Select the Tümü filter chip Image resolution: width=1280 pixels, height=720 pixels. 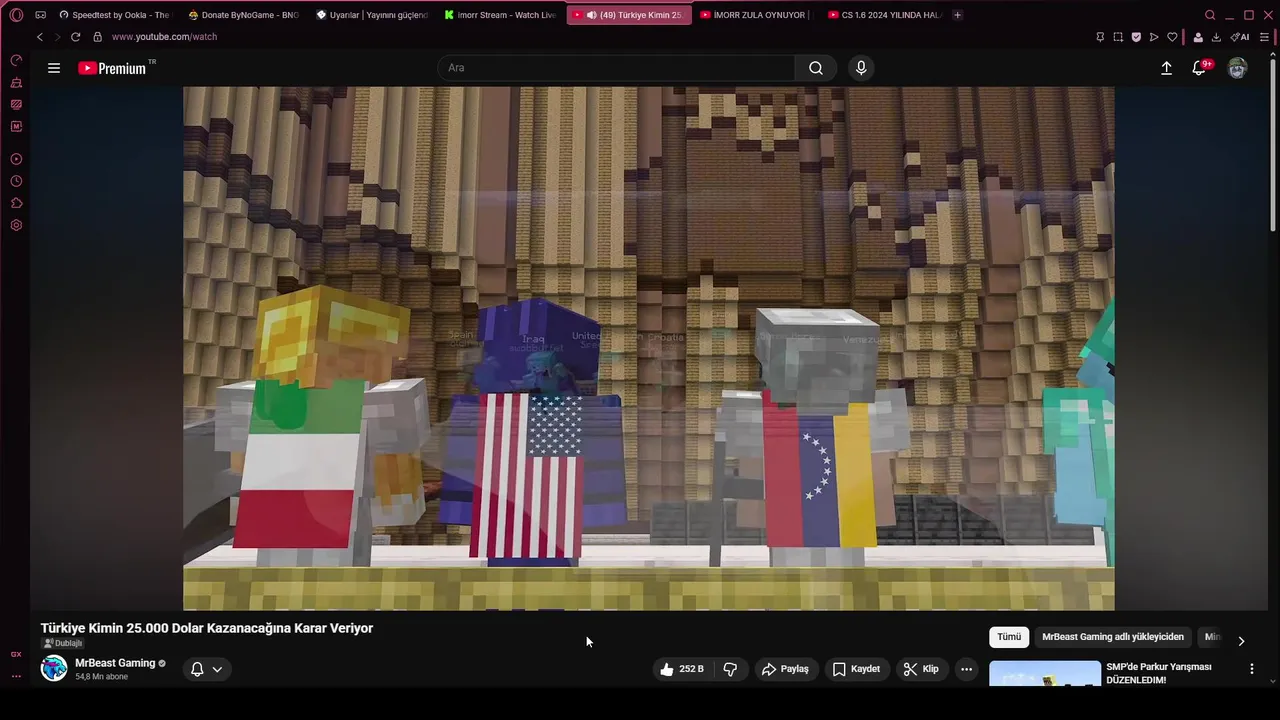point(1009,637)
